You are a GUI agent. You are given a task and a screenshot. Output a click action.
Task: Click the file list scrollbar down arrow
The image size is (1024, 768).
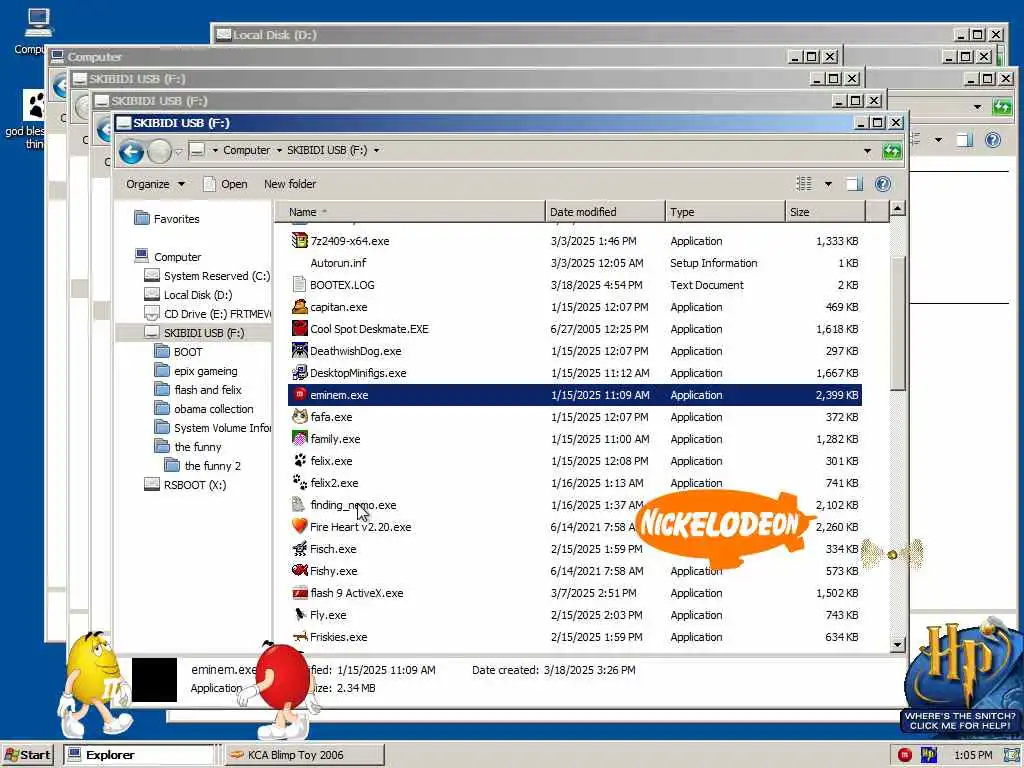point(897,644)
